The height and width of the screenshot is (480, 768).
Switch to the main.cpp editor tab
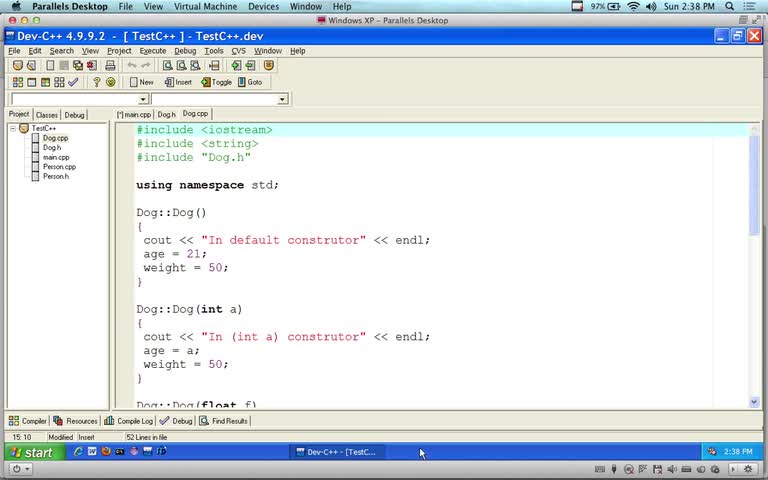134,114
